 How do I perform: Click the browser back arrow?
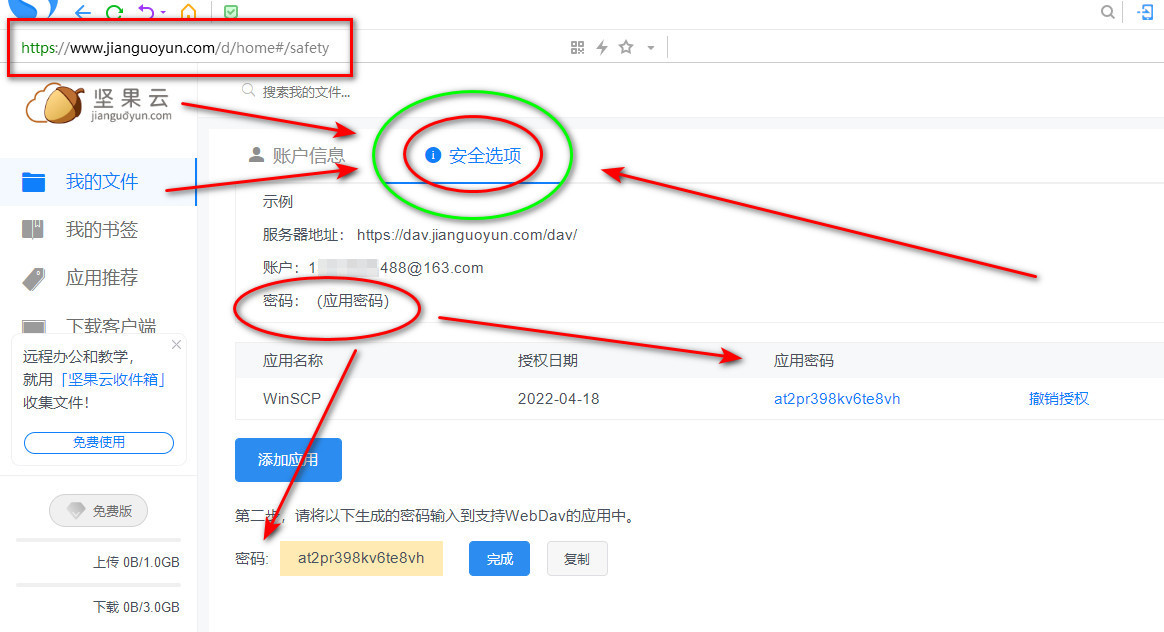point(82,12)
